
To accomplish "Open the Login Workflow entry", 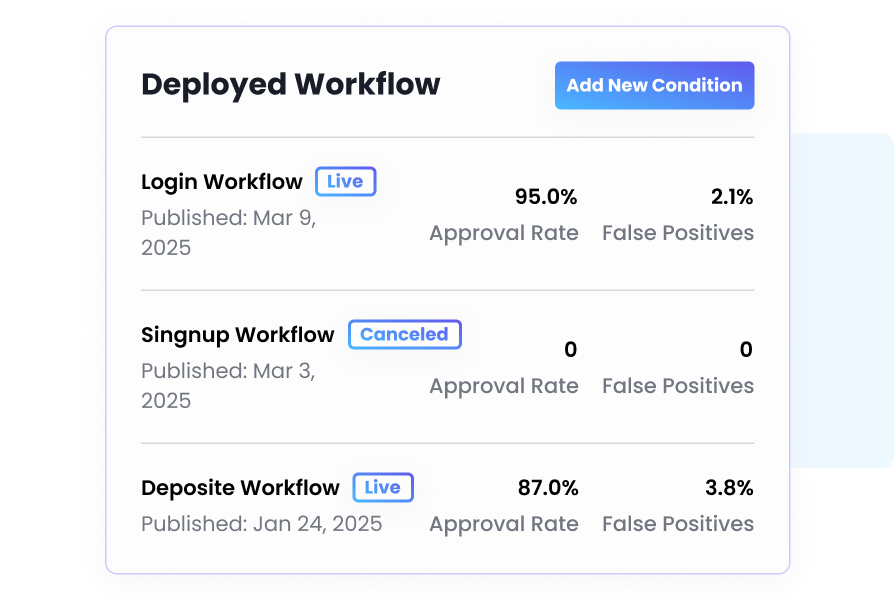I will point(221,182).
